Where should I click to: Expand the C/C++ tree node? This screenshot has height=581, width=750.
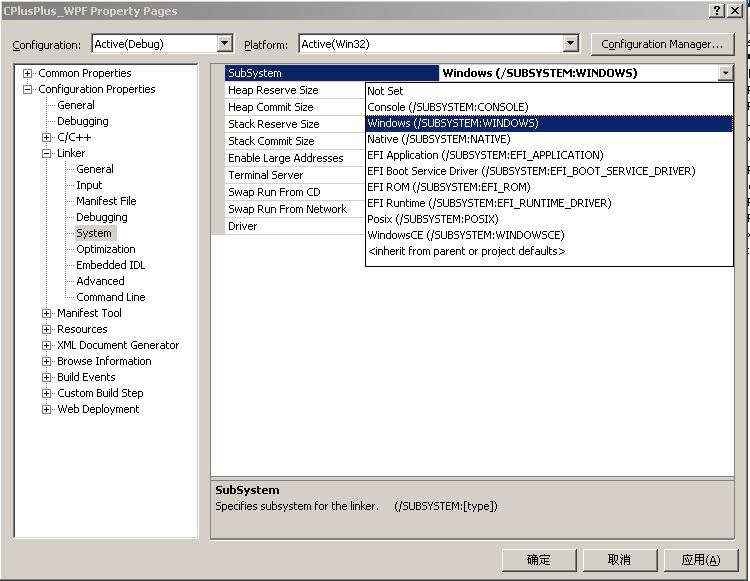click(x=46, y=137)
